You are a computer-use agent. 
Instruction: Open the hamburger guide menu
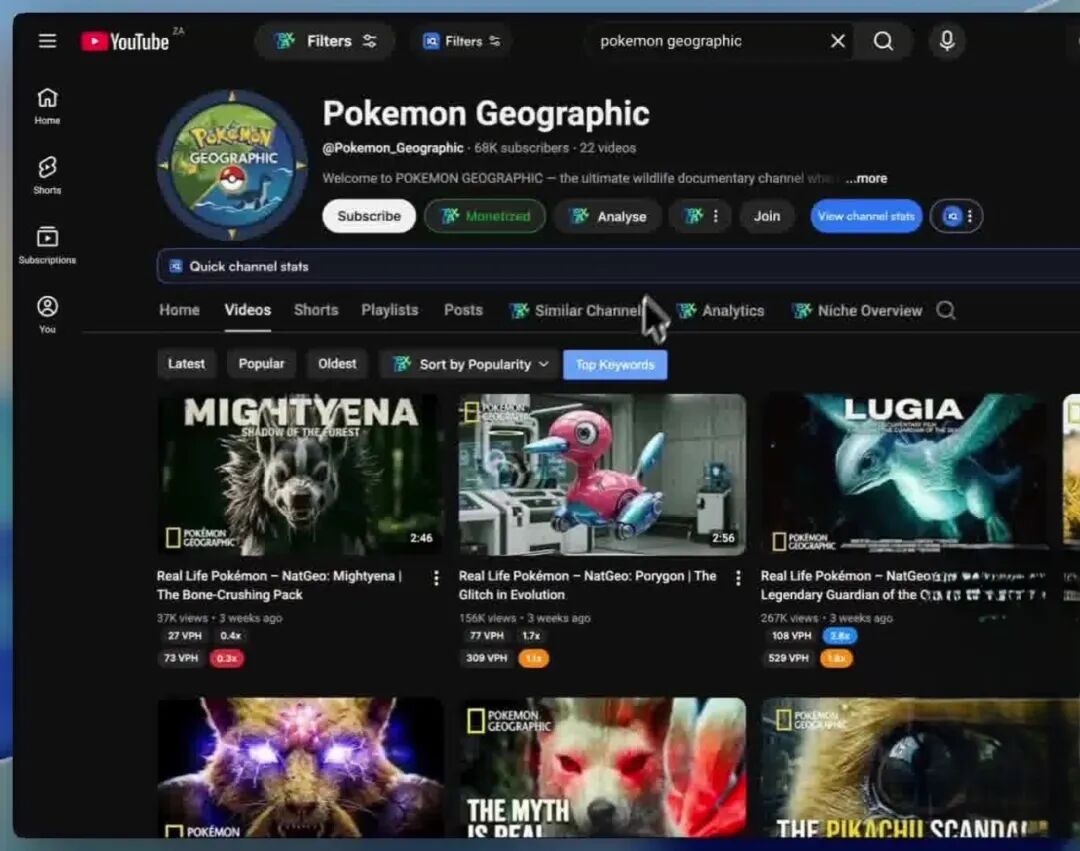[47, 41]
